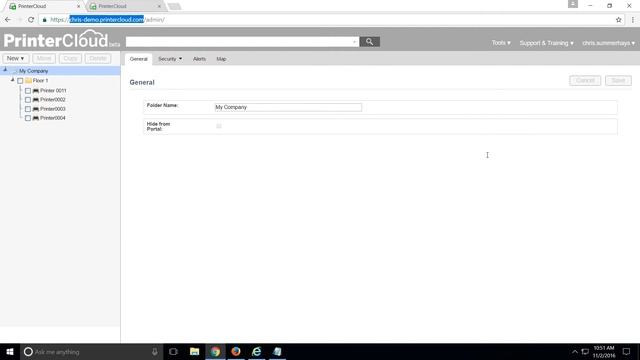The width and height of the screenshot is (640, 360).
Task: Select Printer0003 label in tree
Action: click(x=53, y=109)
